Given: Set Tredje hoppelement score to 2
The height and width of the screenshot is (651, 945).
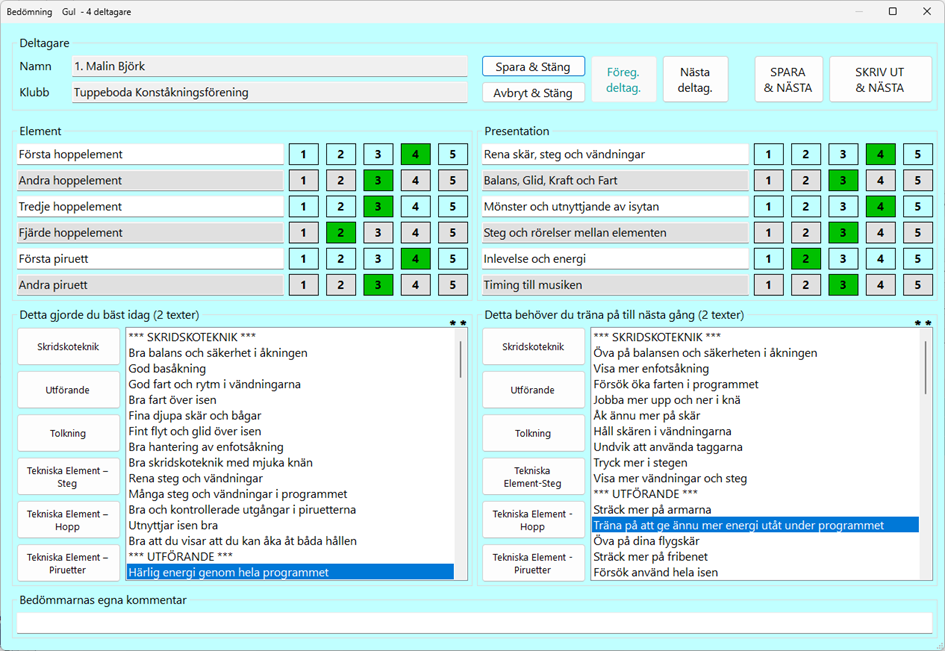Looking at the screenshot, I should tap(341, 207).
